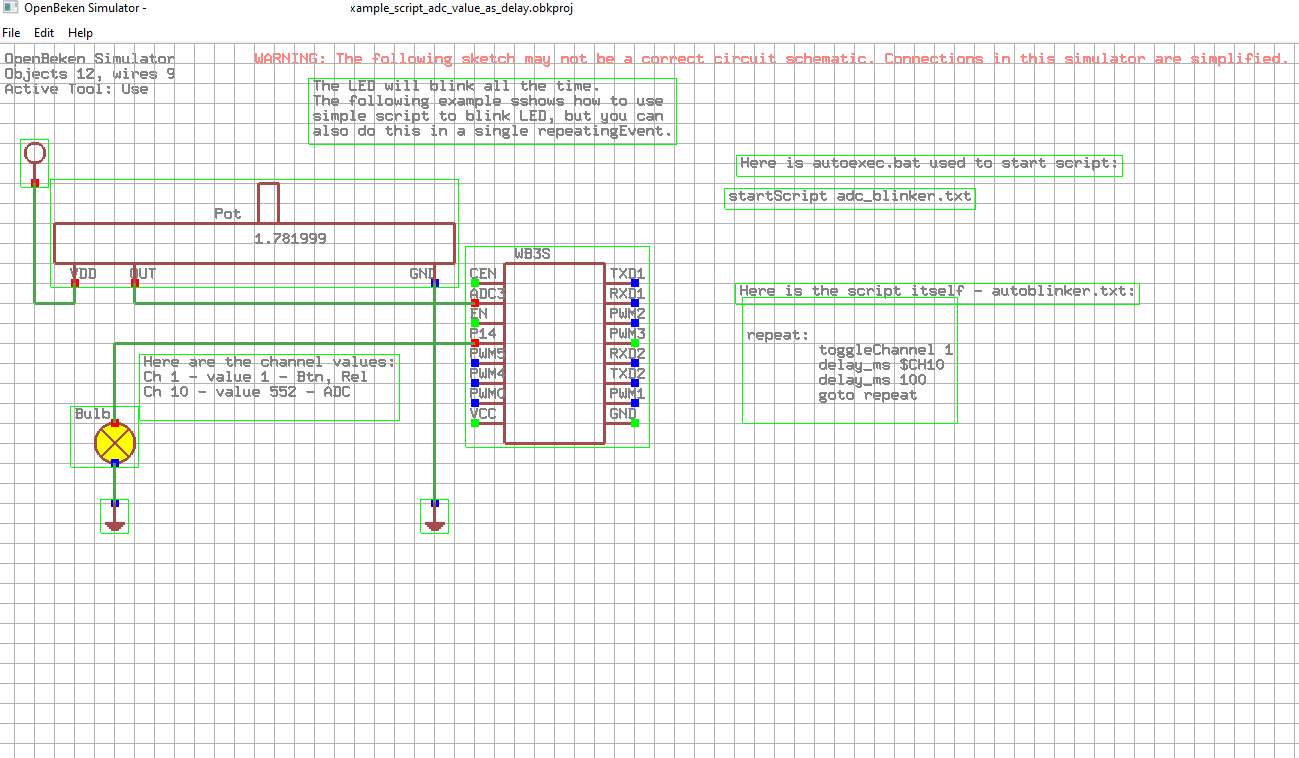Image resolution: width=1299 pixels, height=758 pixels.
Task: Click the 'toggleChannel 1' script line
Action: (885, 350)
